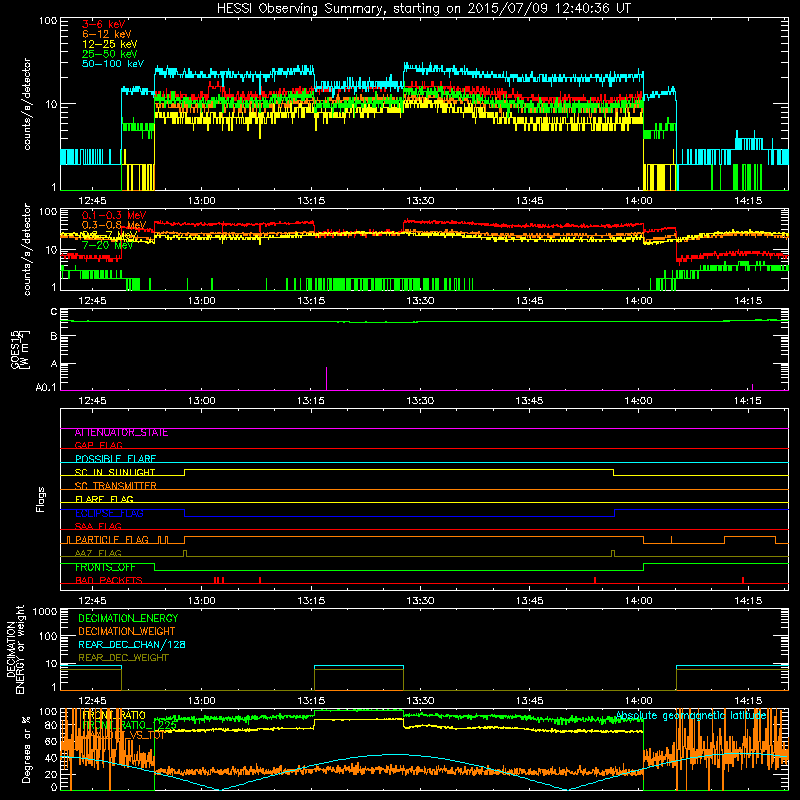Select the ATTENUATOR_STATE flag label
Screen dimensions: 800x800
click(121, 433)
